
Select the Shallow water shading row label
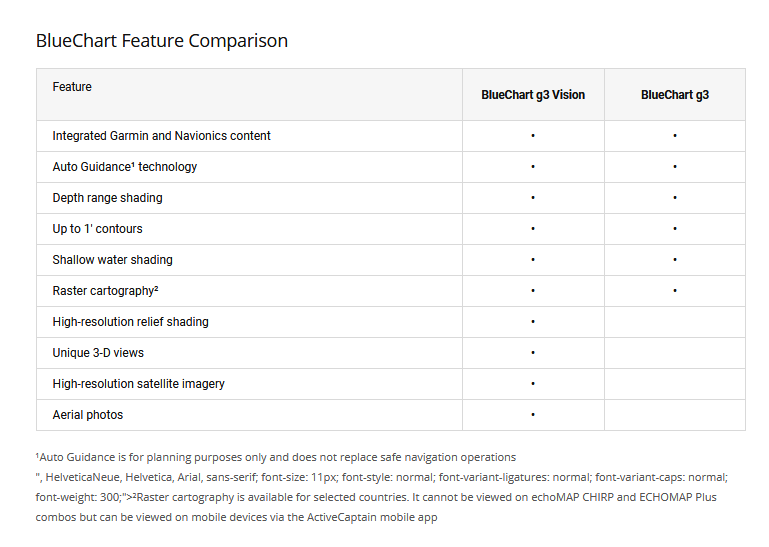112,260
